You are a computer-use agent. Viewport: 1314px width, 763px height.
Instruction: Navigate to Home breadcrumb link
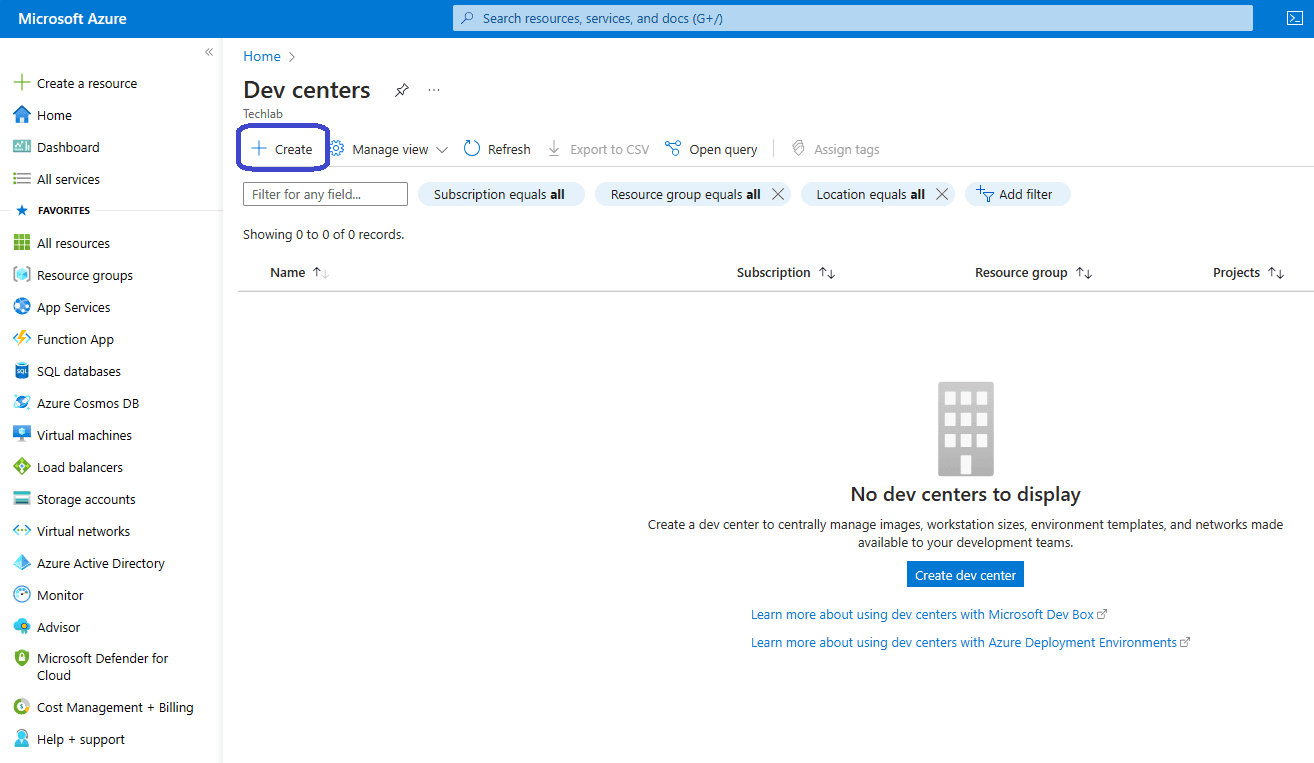262,56
